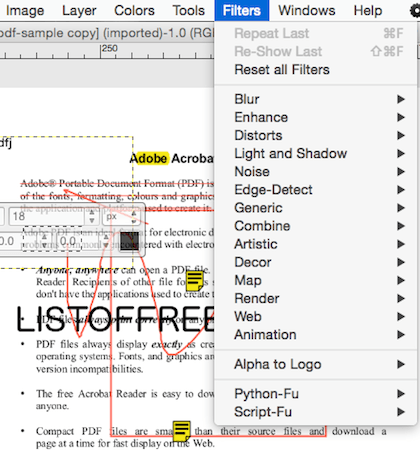Click the font size 18 stepper arrows
The image size is (420, 450).
pyautogui.click(x=92, y=216)
